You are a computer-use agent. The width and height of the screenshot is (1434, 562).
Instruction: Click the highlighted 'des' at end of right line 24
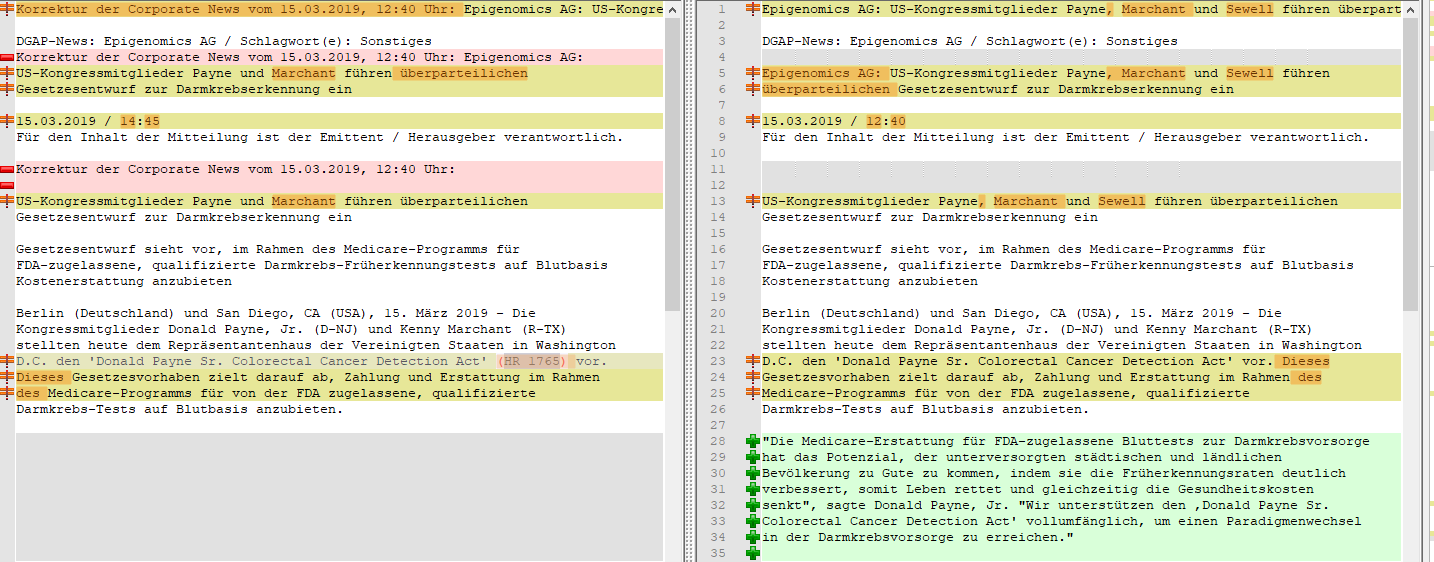pos(1310,377)
